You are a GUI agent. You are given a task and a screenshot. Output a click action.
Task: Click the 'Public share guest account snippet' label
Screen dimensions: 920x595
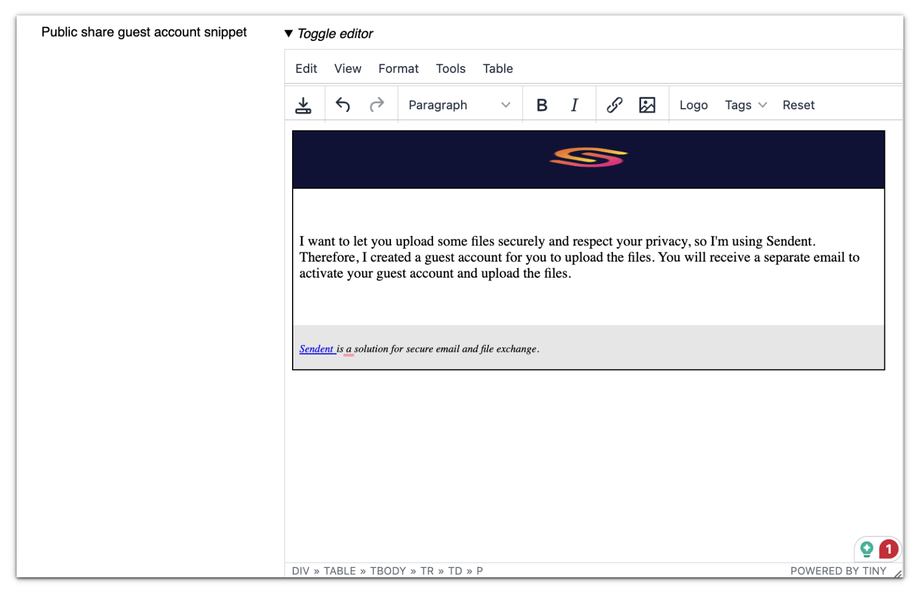pyautogui.click(x=144, y=32)
